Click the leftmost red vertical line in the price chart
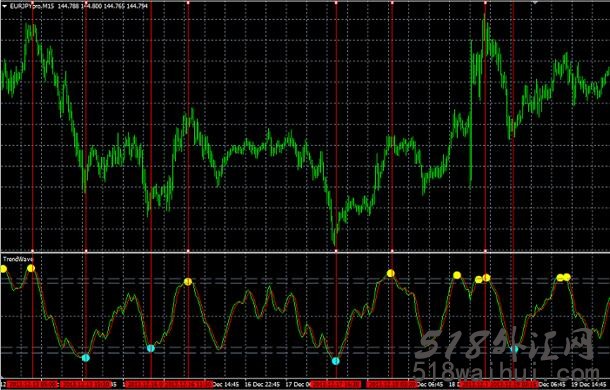 point(33,126)
